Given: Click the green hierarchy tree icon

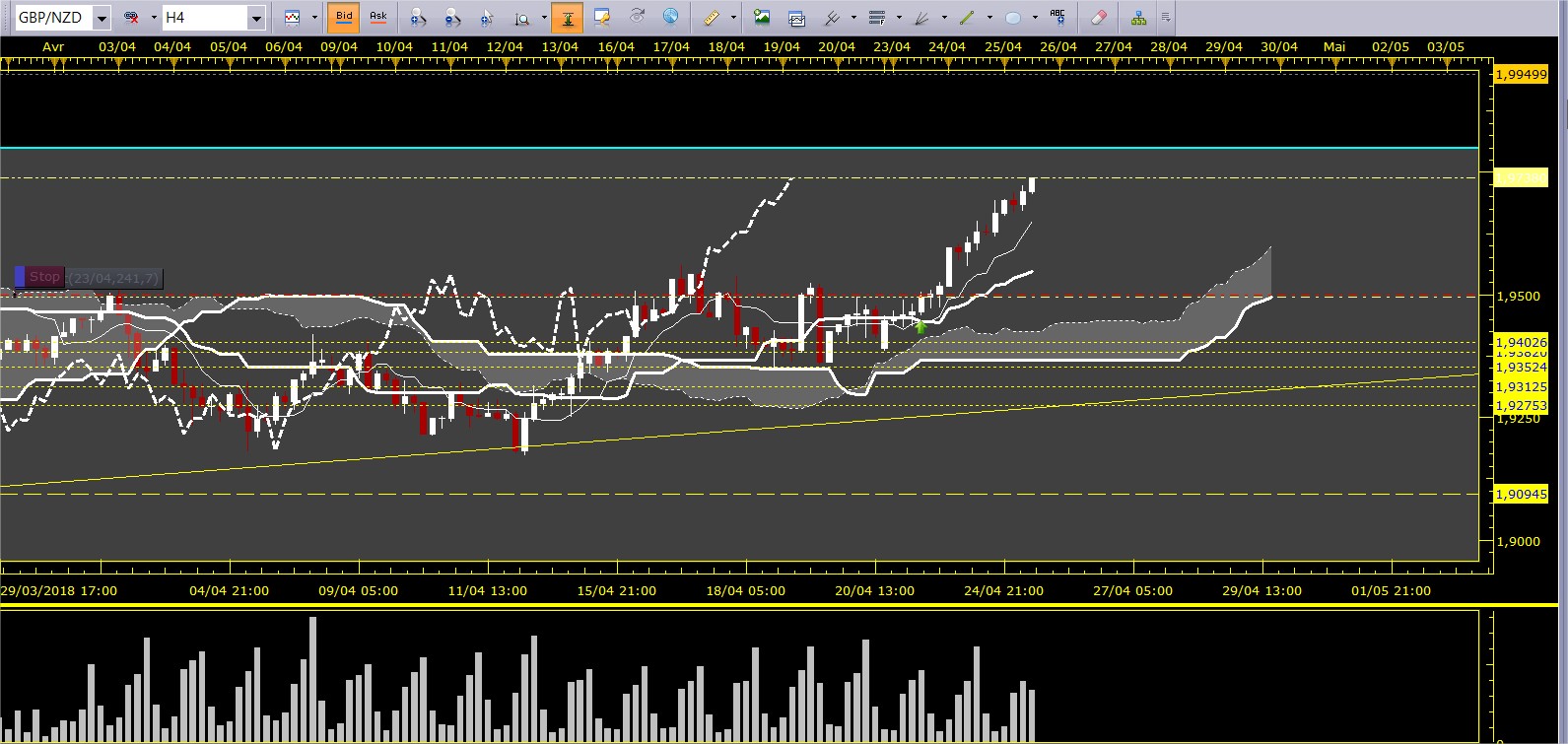Looking at the screenshot, I should click(x=1139, y=17).
